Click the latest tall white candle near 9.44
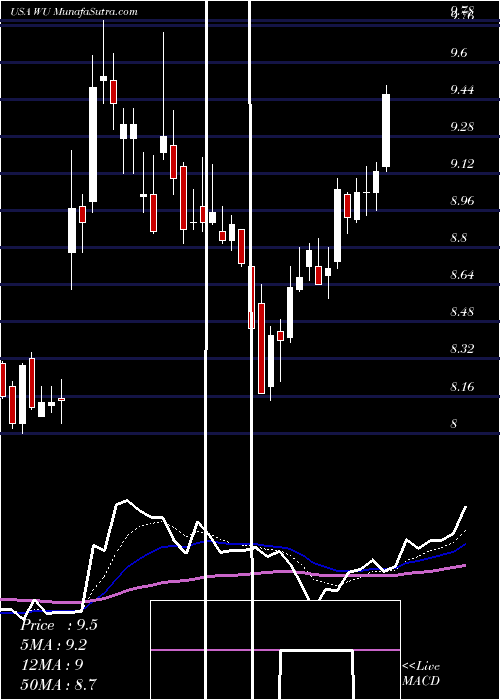Viewport: 500px width, 700px height. [386, 130]
